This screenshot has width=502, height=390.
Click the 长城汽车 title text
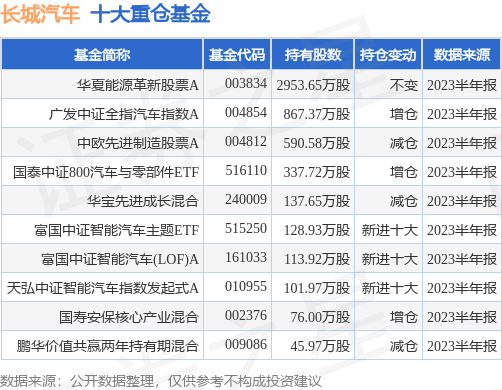[40, 14]
